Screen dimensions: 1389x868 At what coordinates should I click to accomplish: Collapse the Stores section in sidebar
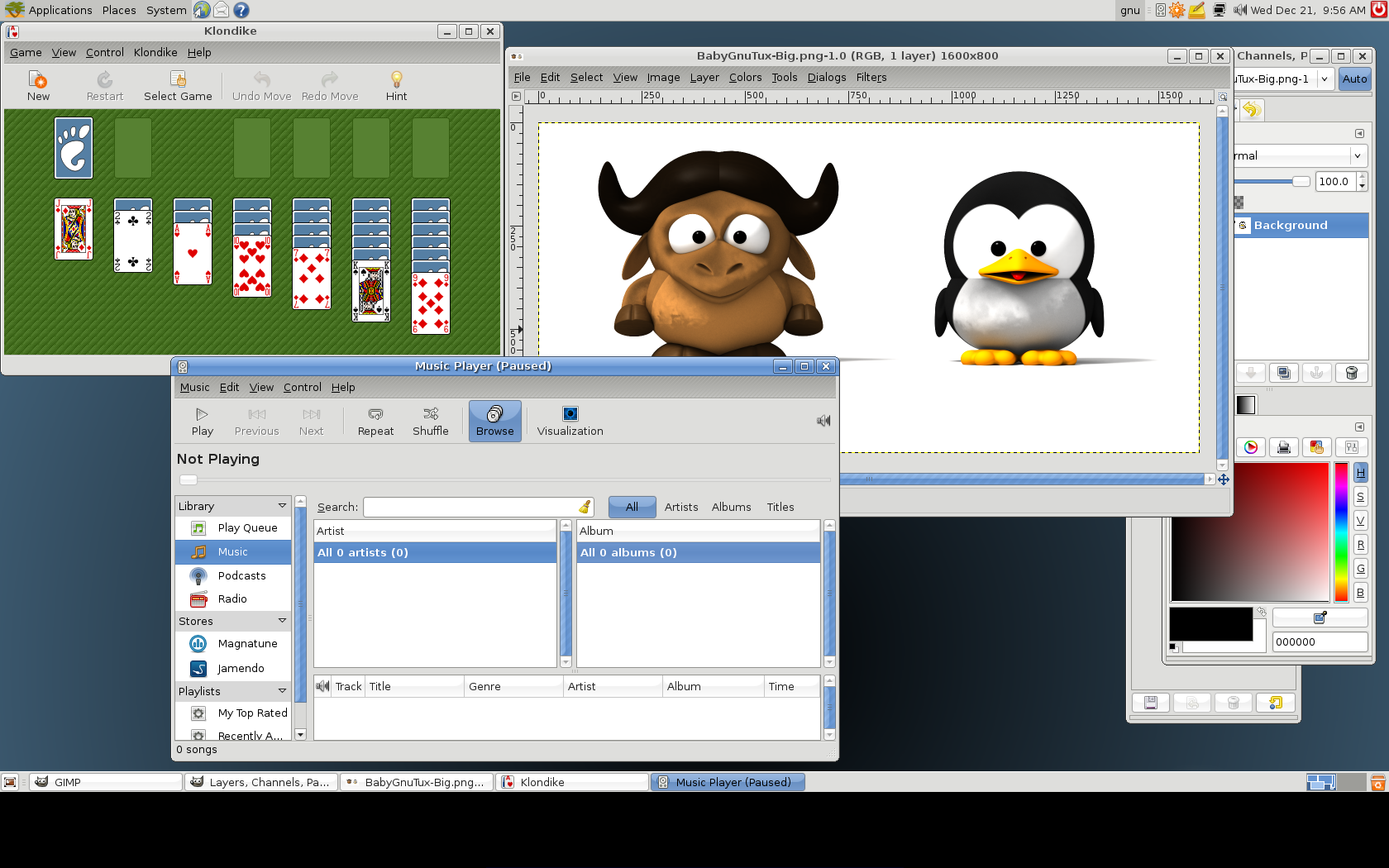tap(282, 621)
